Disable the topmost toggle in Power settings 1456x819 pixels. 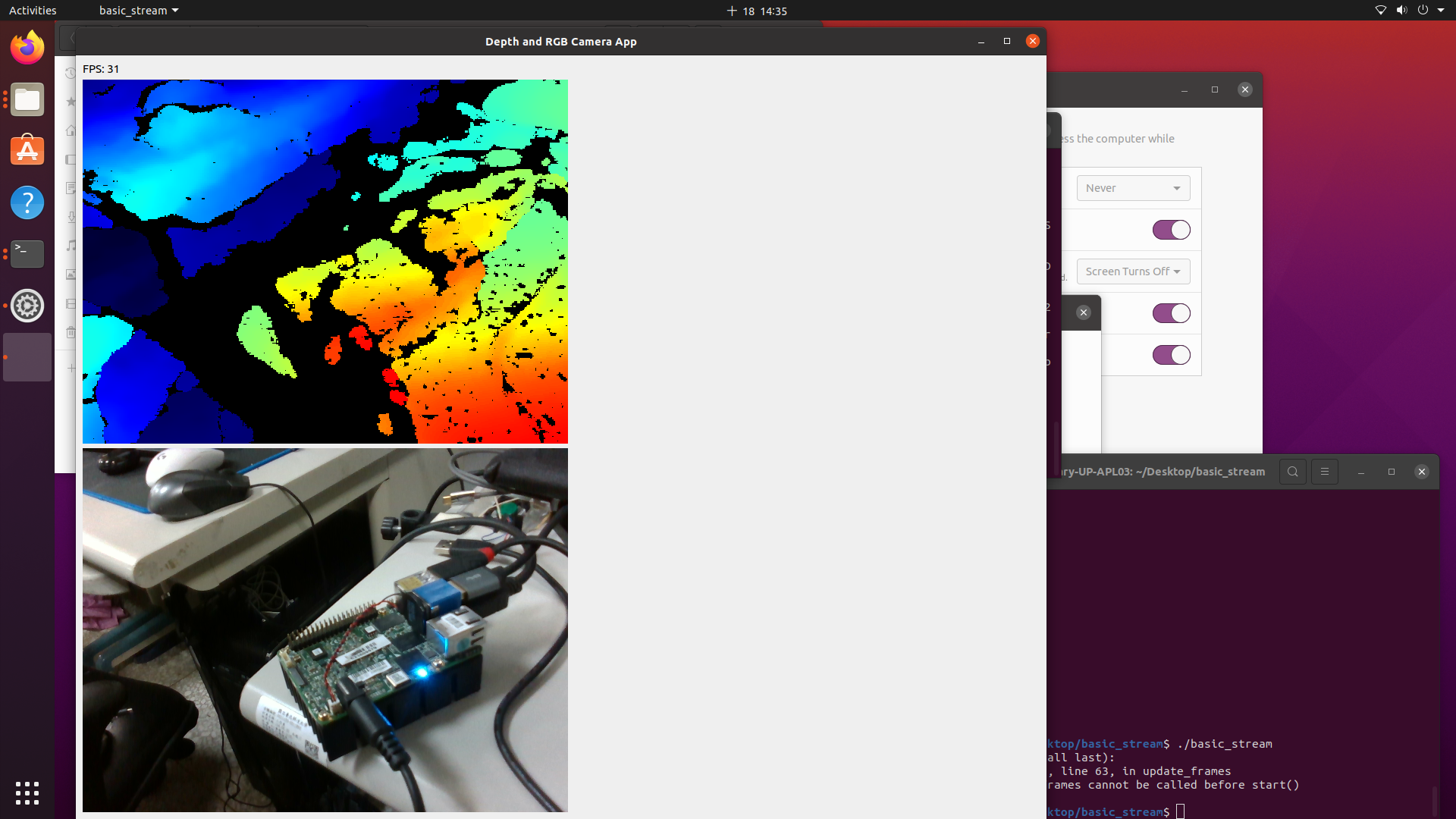[1171, 229]
